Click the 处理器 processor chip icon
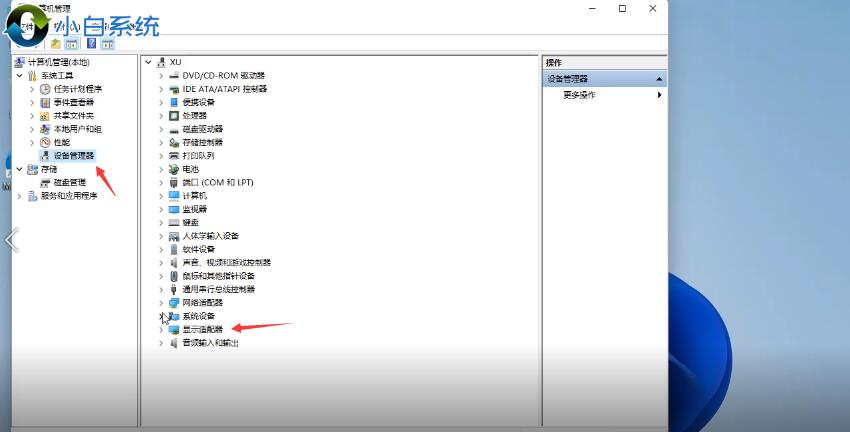The width and height of the screenshot is (850, 432). [x=174, y=115]
